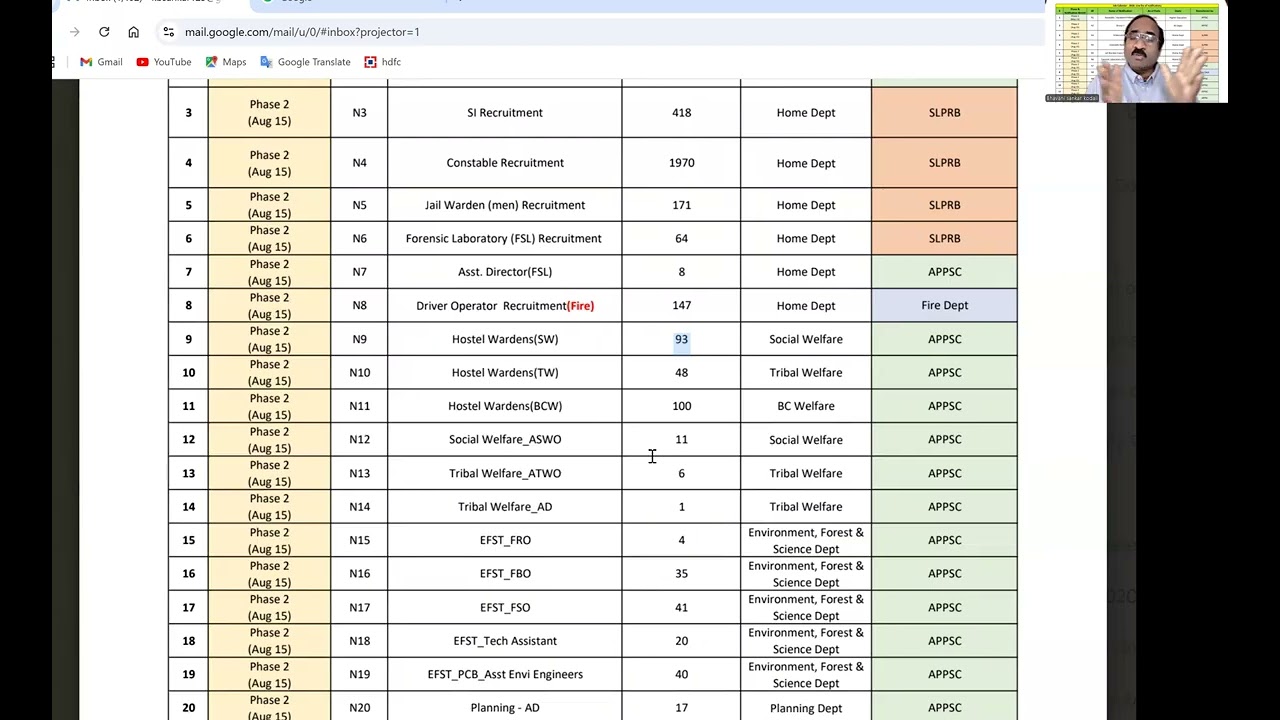Screen dimensions: 1280x720
Task: Select 'Constable Recruitment' cell
Action: pos(505,163)
